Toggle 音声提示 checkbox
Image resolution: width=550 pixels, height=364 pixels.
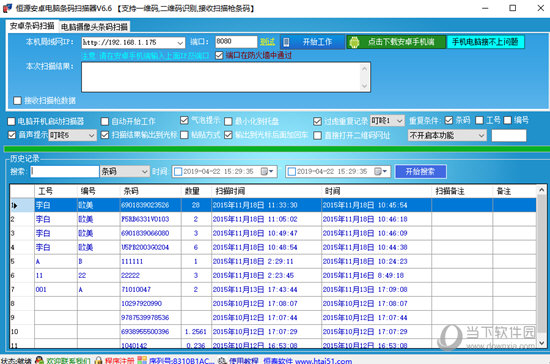point(12,135)
